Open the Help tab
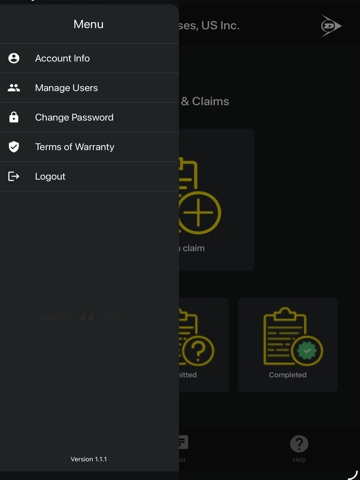This screenshot has height=480, width=360. (x=299, y=448)
